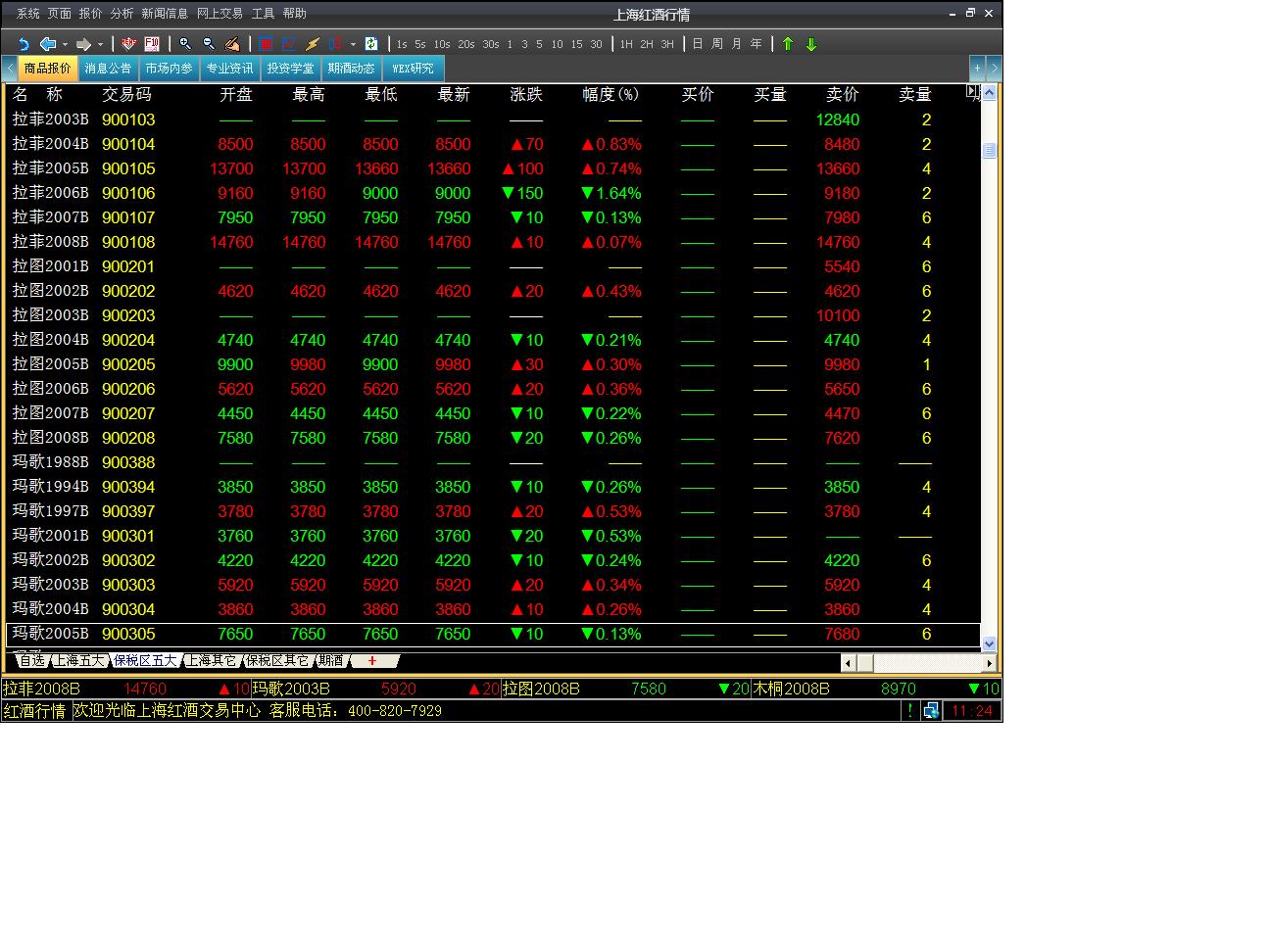Click the zoom out magnifier icon
1270x952 pixels.
coord(209,44)
